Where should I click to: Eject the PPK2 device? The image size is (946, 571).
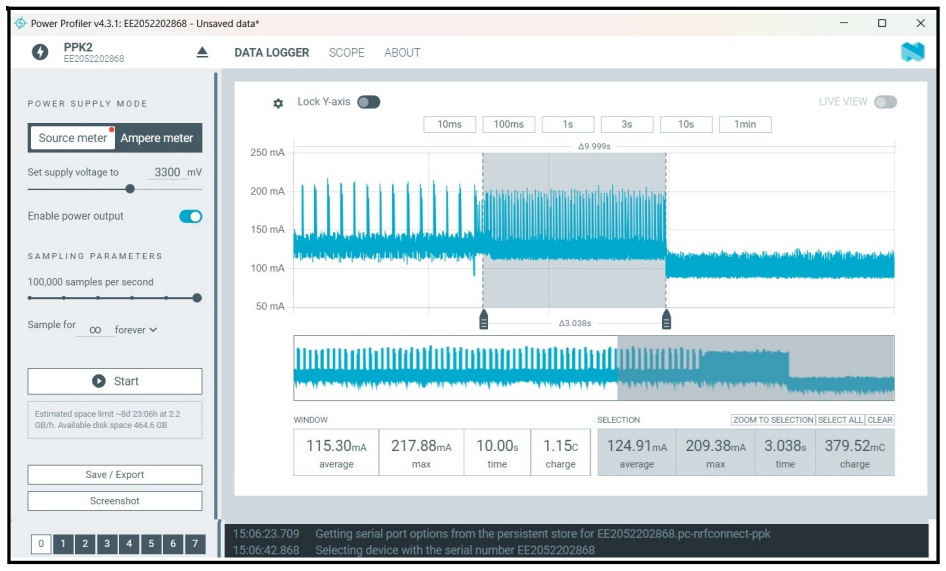[x=202, y=53]
